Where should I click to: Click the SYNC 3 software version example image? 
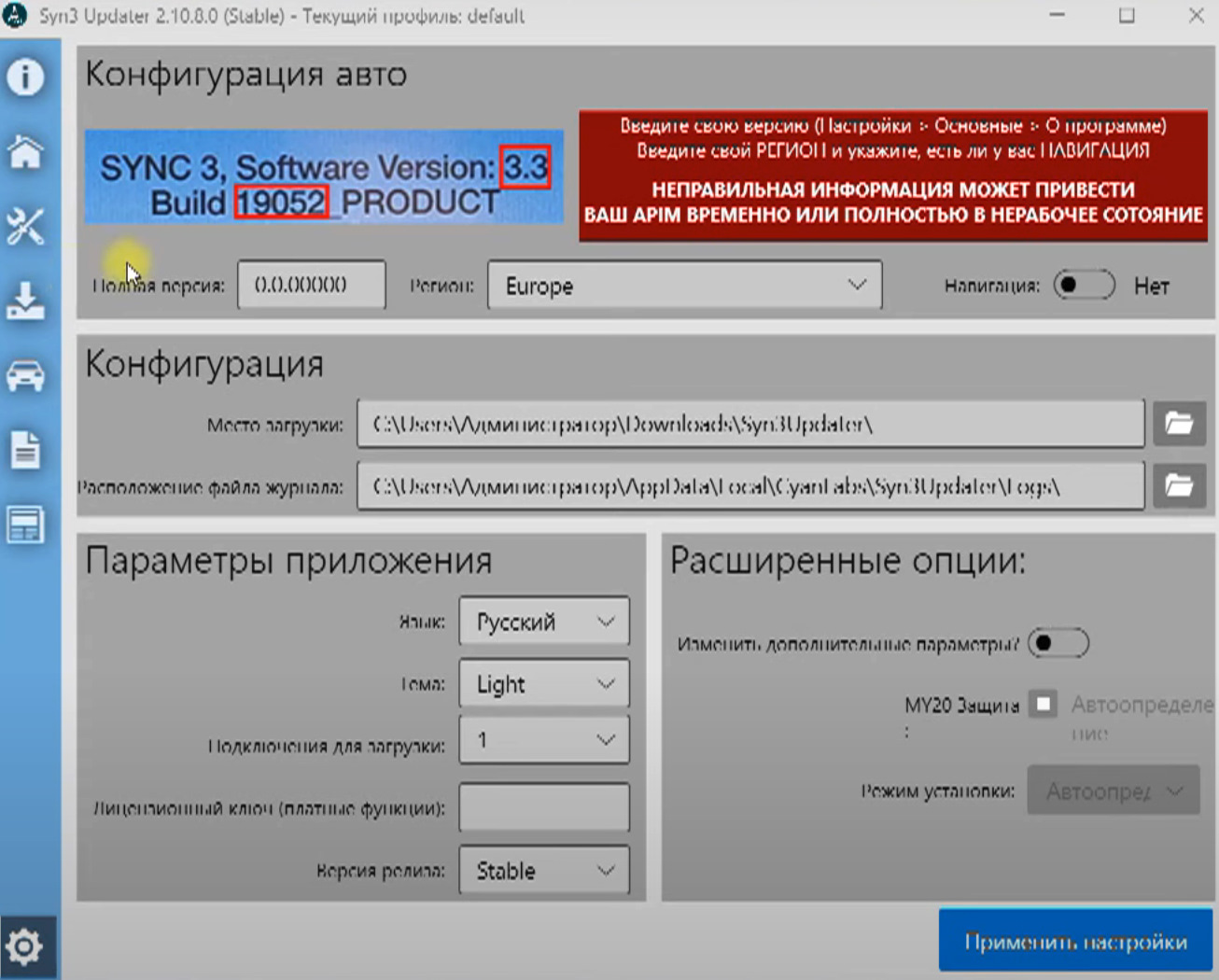click(324, 177)
